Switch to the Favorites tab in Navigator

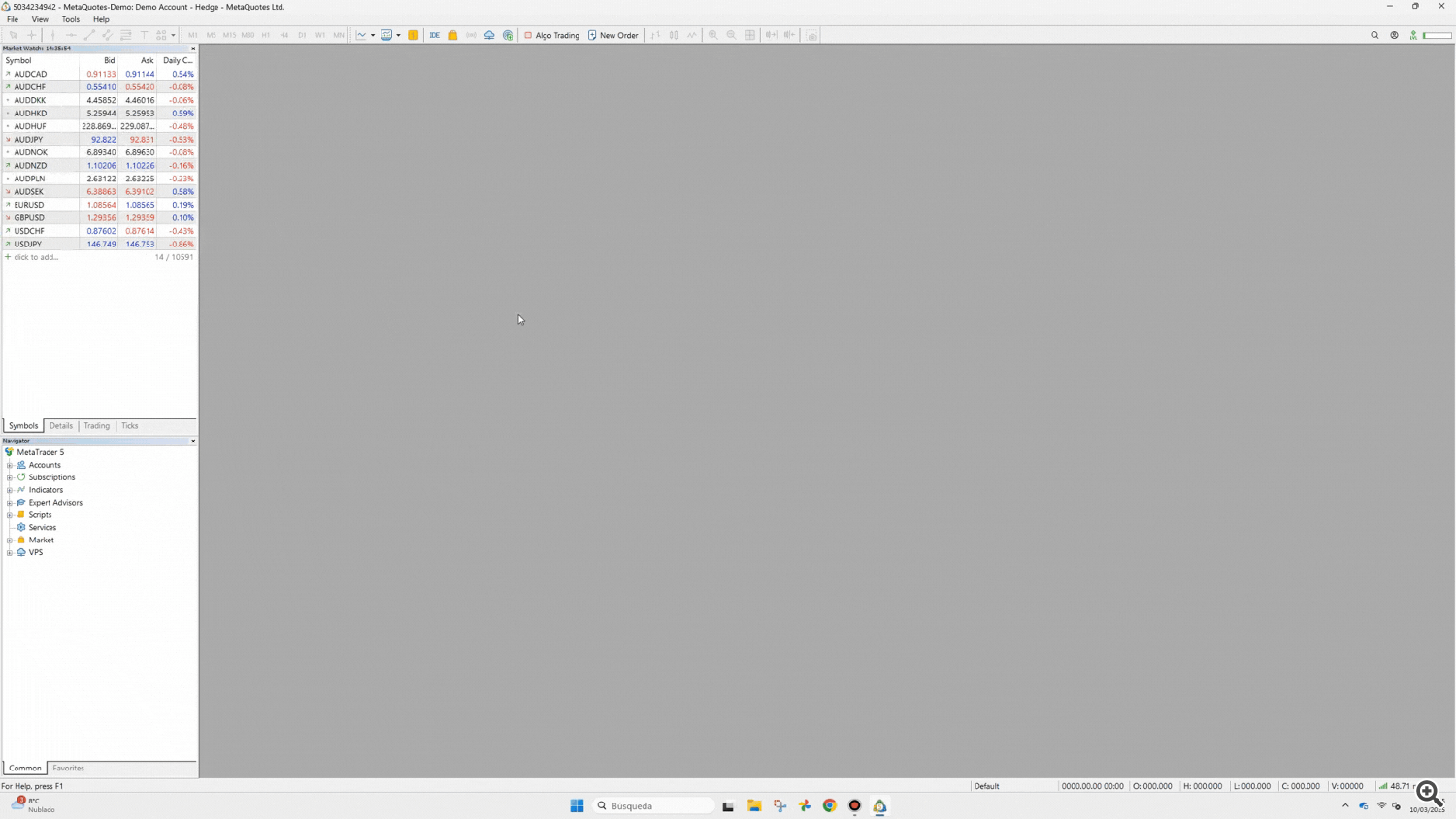(x=68, y=769)
